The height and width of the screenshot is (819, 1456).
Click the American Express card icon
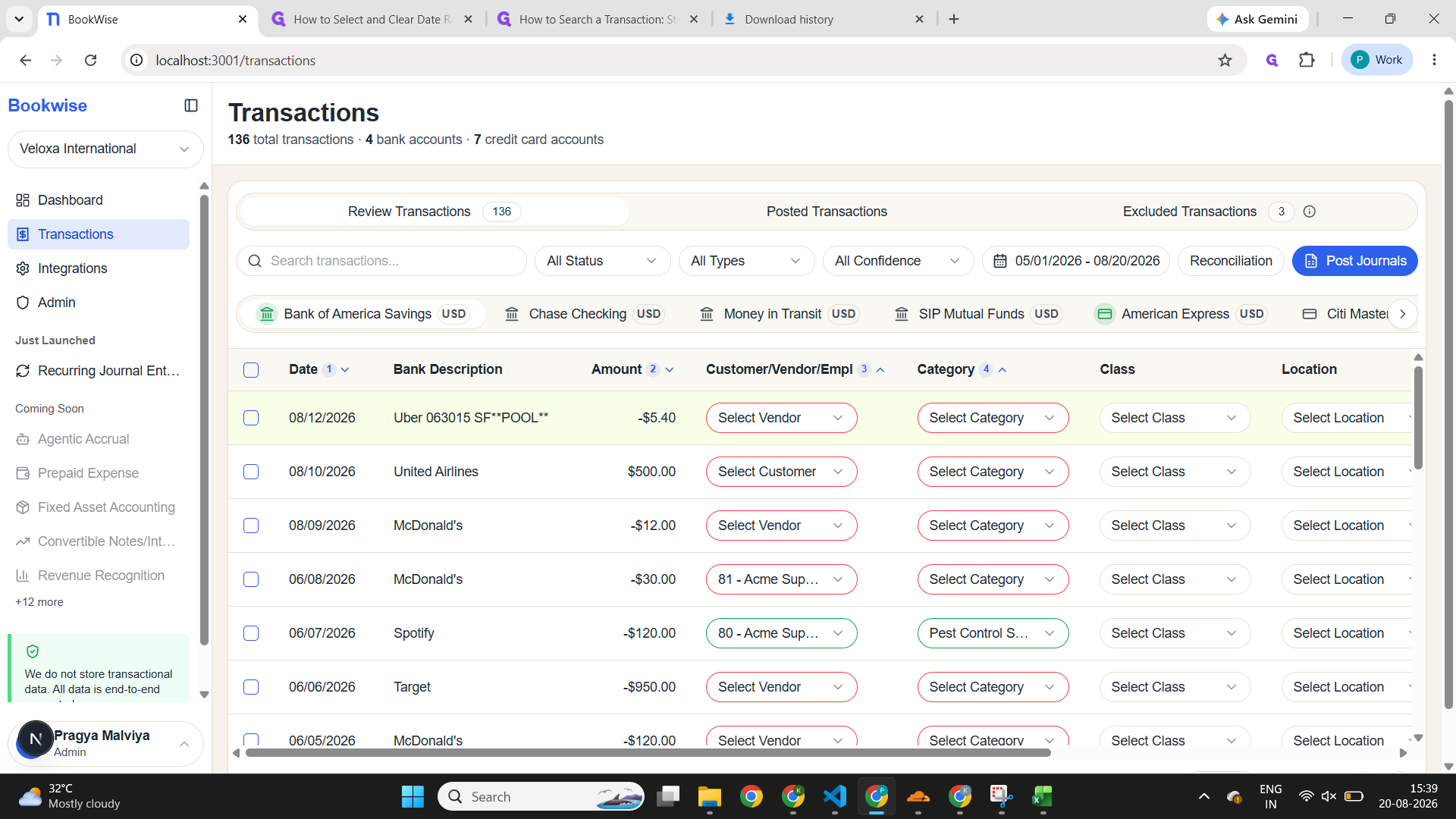click(1105, 314)
